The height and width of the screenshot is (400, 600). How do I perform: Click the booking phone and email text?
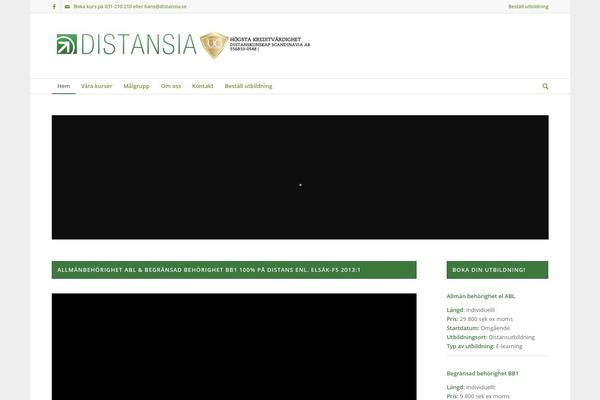tap(130, 7)
